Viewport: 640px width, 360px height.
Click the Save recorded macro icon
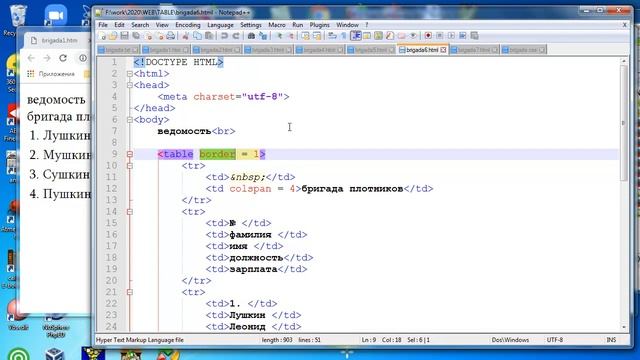click(x=474, y=36)
